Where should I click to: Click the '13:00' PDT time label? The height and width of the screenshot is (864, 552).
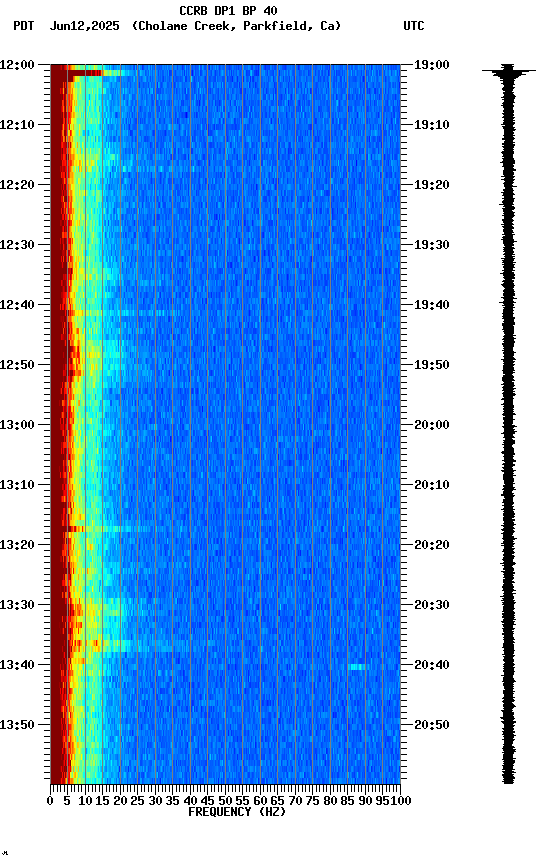(17, 425)
